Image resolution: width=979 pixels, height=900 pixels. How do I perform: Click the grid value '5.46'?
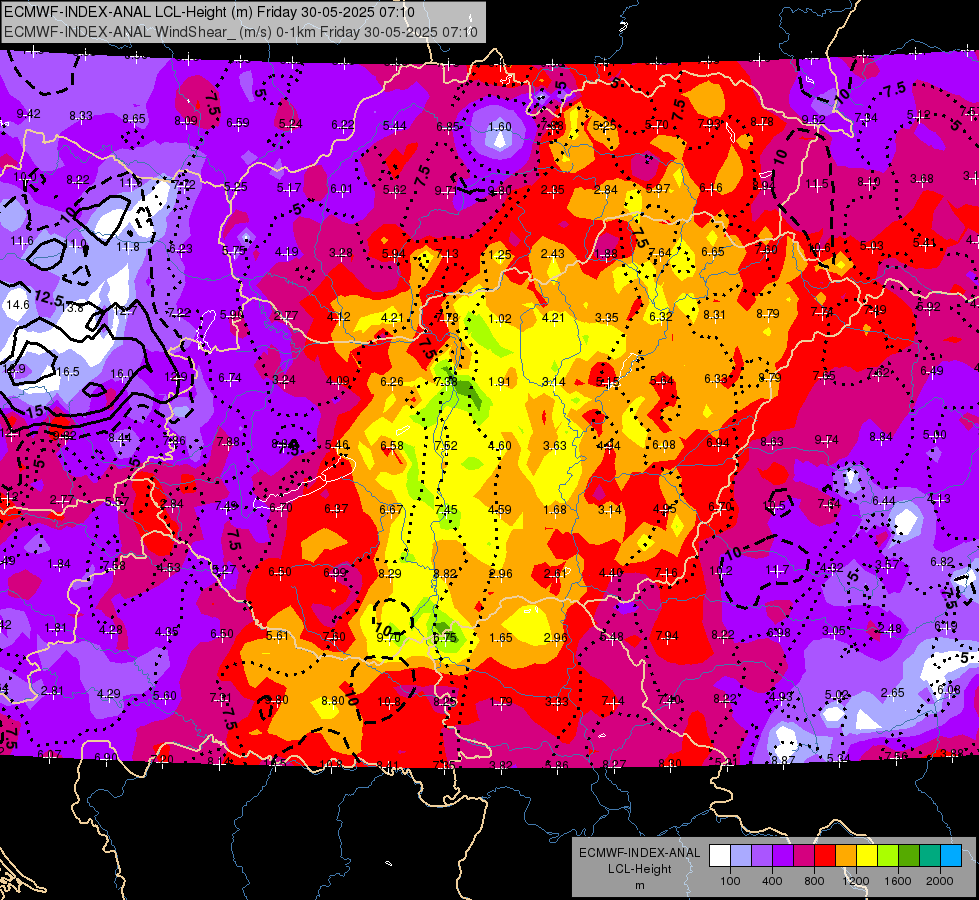337,445
